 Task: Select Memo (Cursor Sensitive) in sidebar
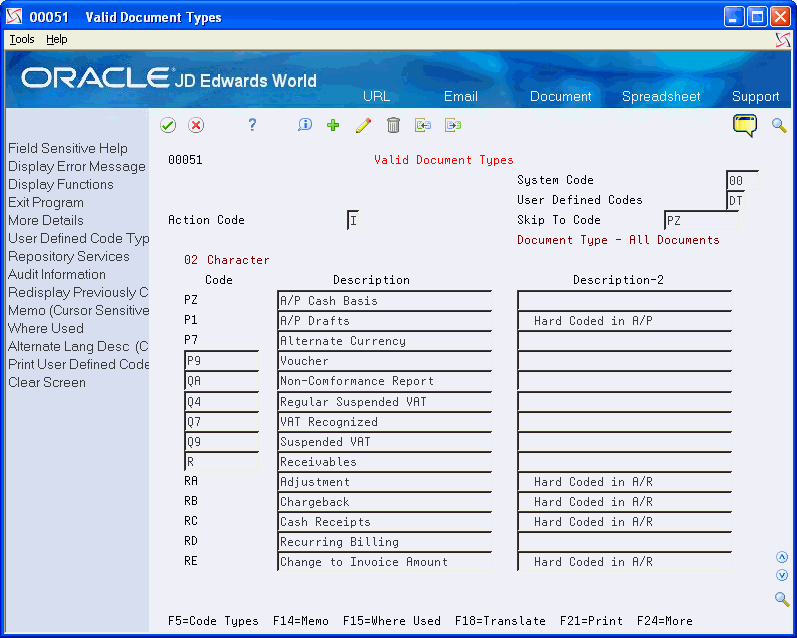click(x=78, y=310)
